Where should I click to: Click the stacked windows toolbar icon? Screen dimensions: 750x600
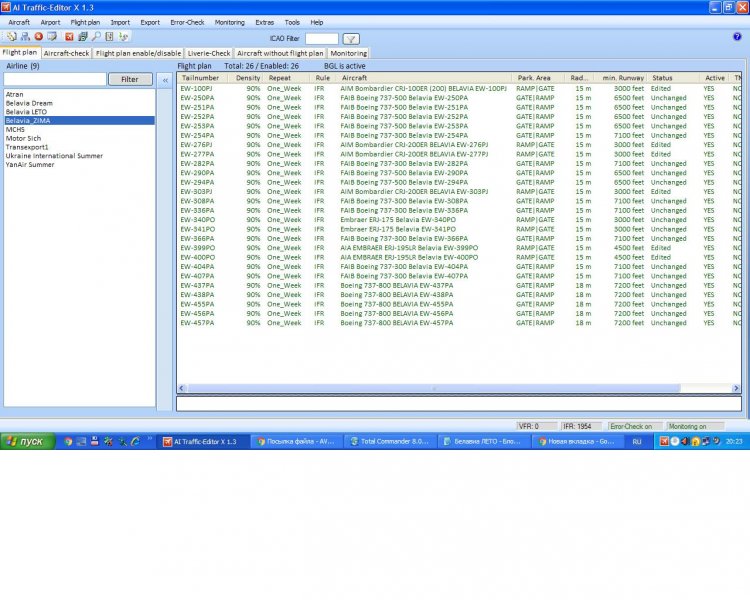click(83, 36)
